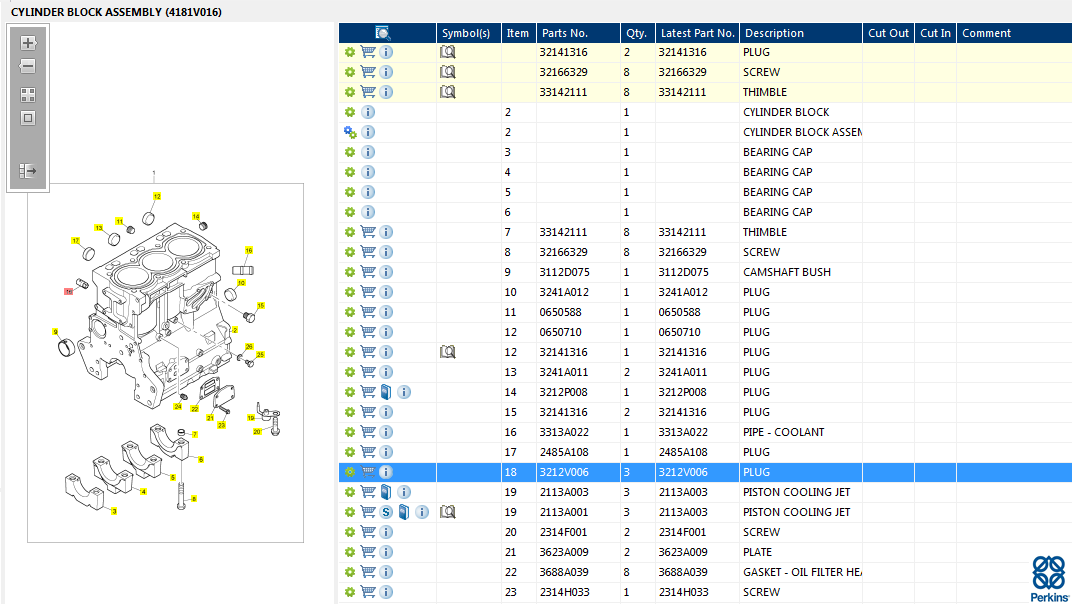1072x604 pixels.
Task: Sort by Symbol(s) column header
Action: (468, 33)
